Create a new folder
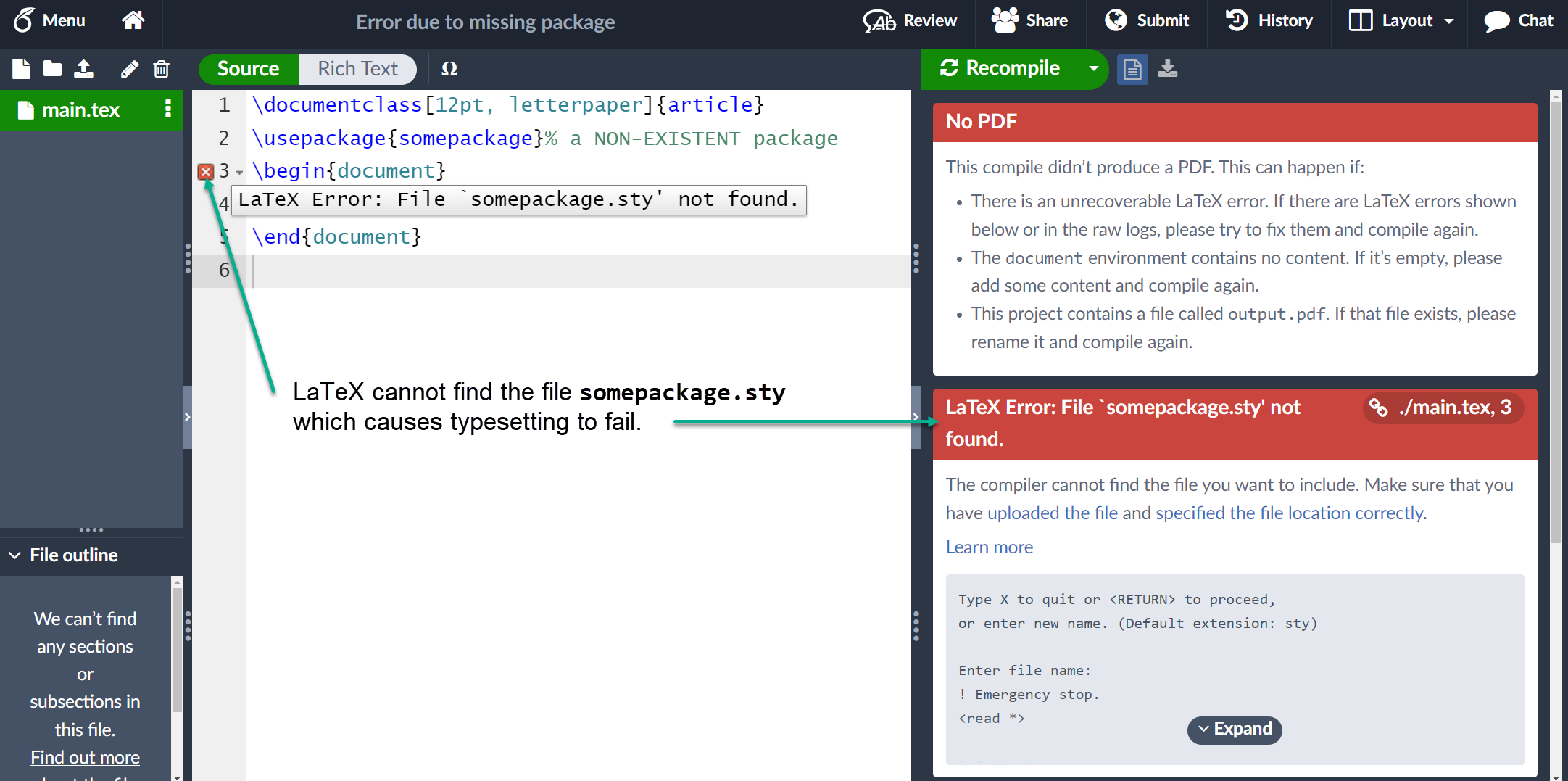The height and width of the screenshot is (781, 1568). (x=51, y=69)
